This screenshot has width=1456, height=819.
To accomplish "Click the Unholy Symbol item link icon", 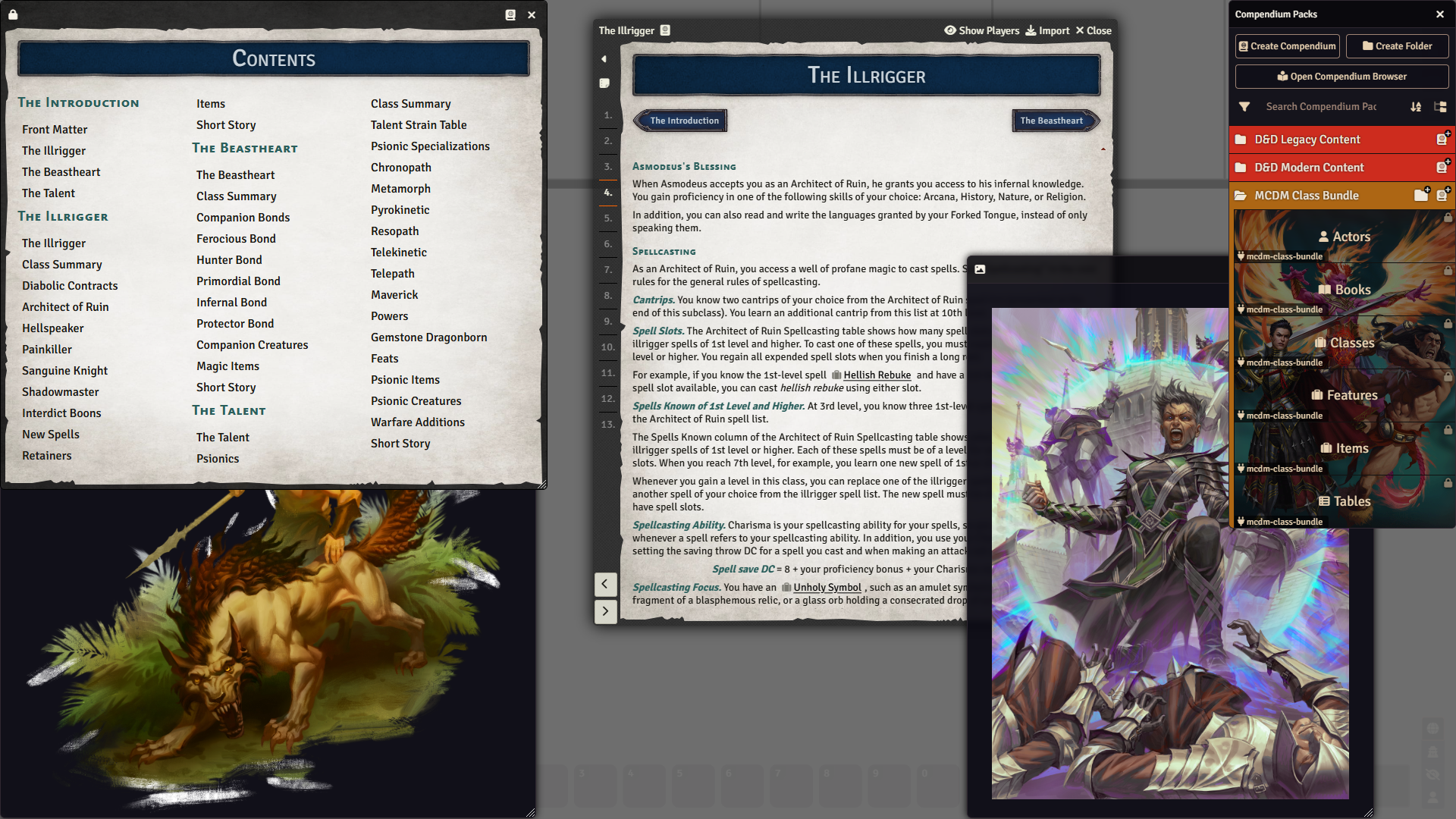I will 786,588.
